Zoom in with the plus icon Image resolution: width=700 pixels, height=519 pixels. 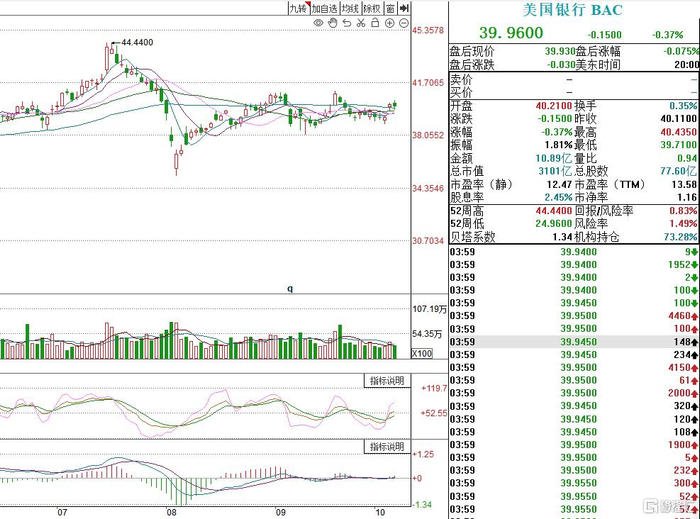click(390, 23)
